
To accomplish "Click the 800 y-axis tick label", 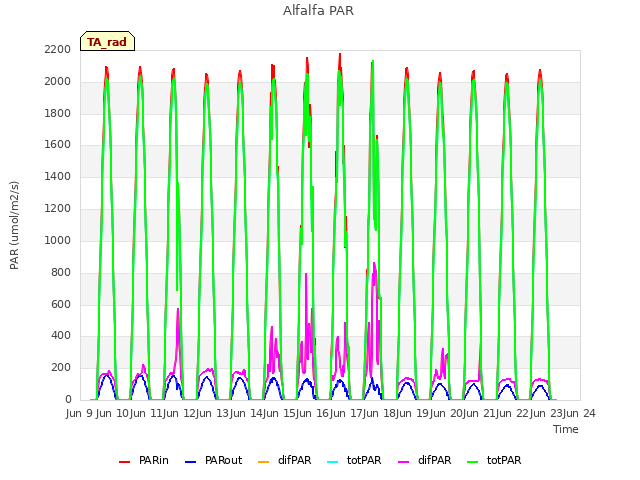I will [x=61, y=273].
